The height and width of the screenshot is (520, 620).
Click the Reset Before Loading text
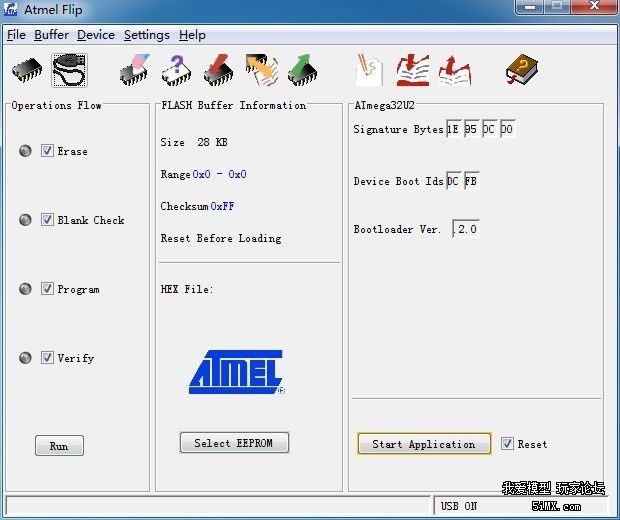coord(221,238)
